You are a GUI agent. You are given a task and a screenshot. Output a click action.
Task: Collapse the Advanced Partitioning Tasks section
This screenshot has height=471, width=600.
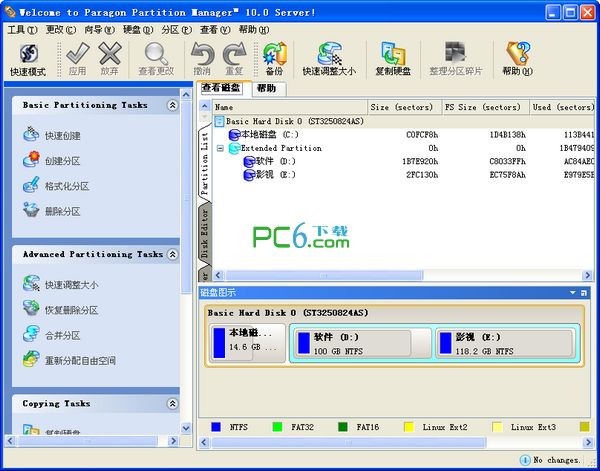pos(172,254)
